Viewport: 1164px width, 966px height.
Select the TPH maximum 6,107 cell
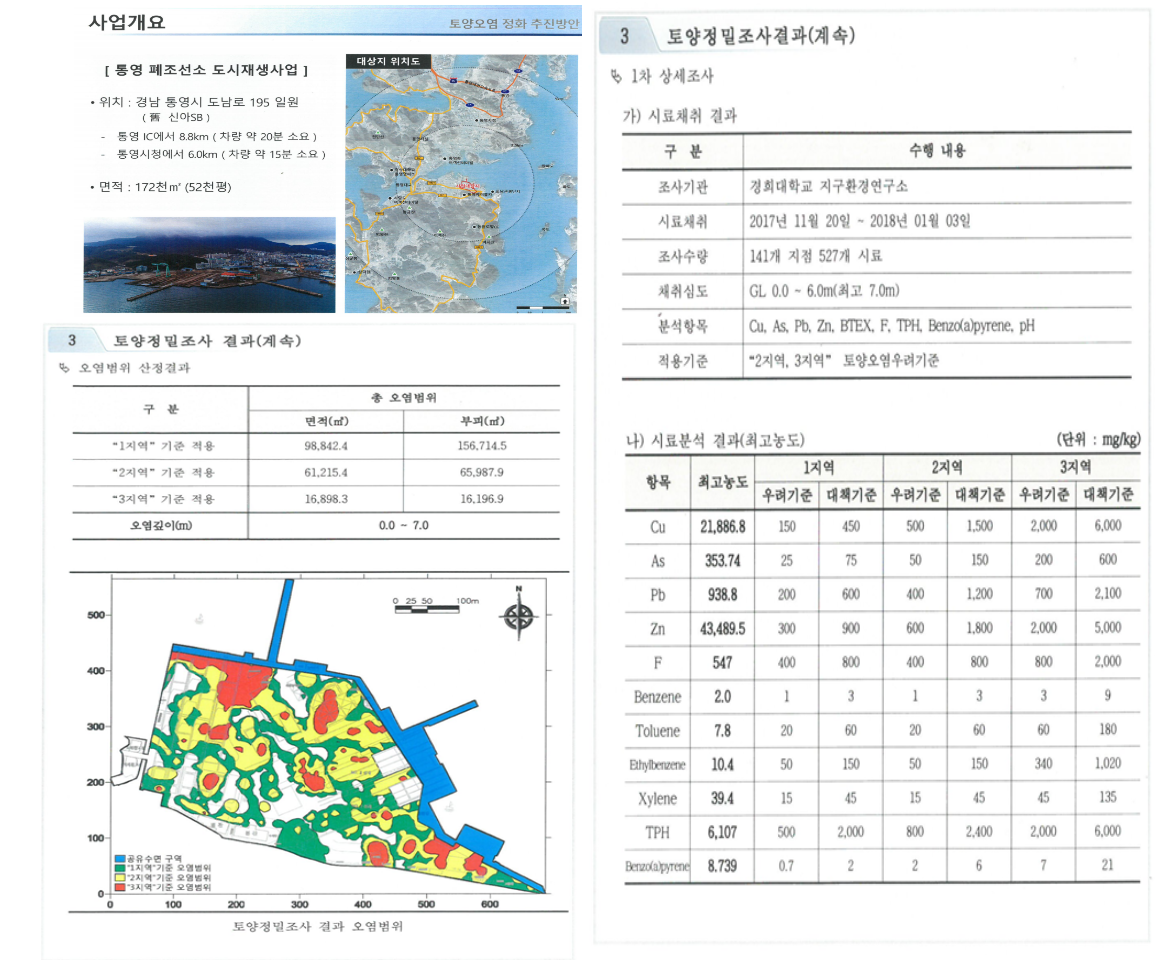pos(723,833)
